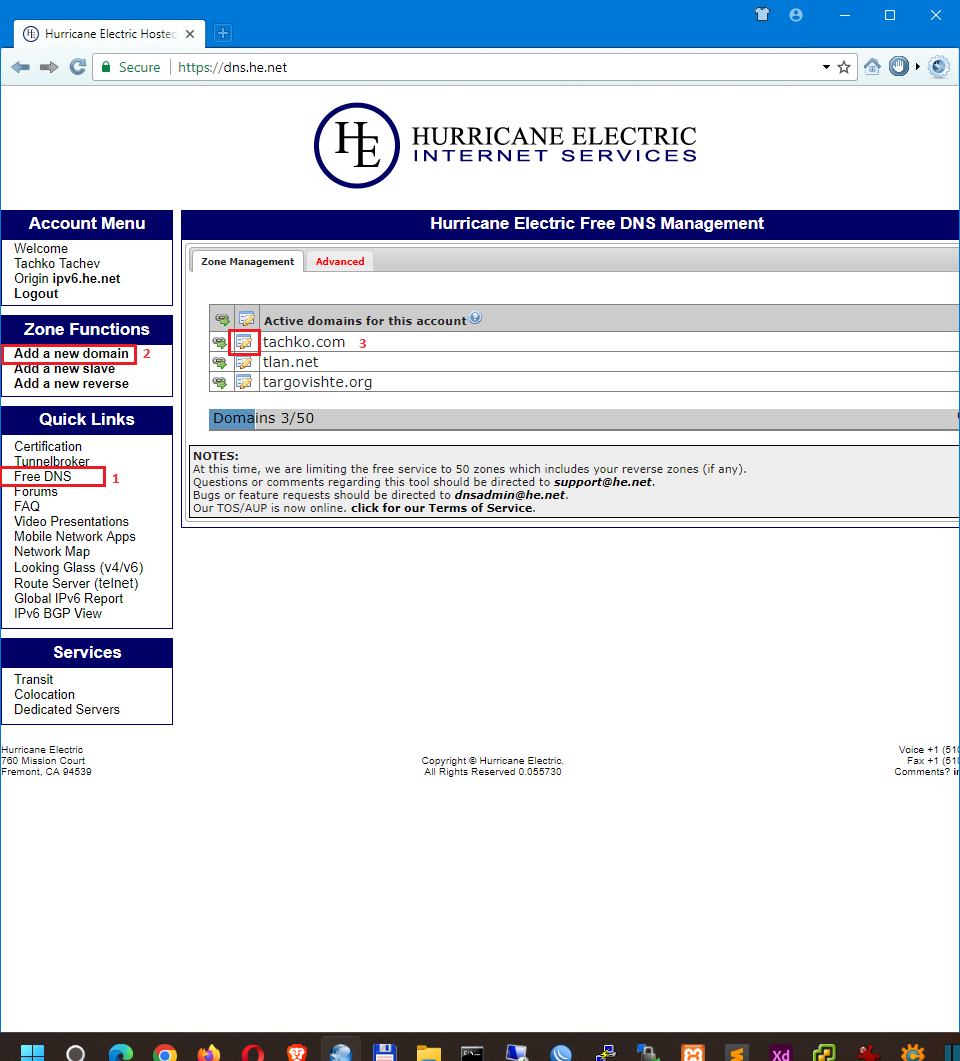Open the Mobile Network Apps quick link

pyautogui.click(x=74, y=537)
